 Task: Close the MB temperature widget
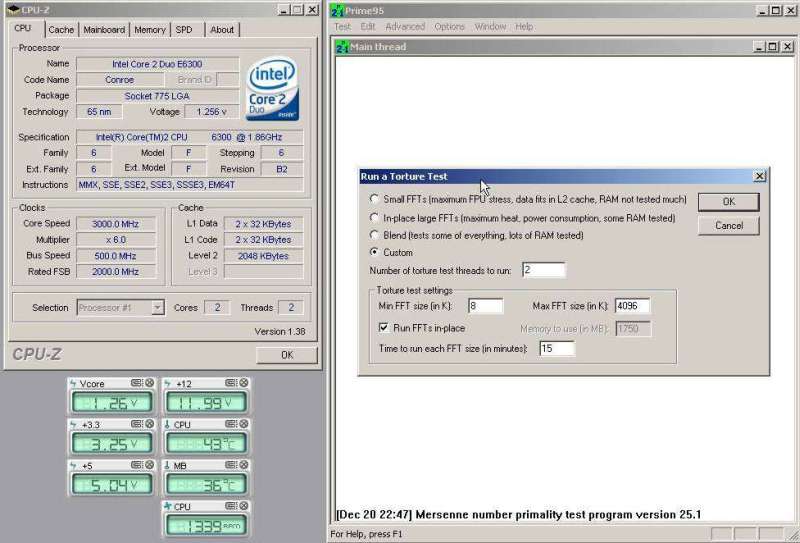(244, 465)
